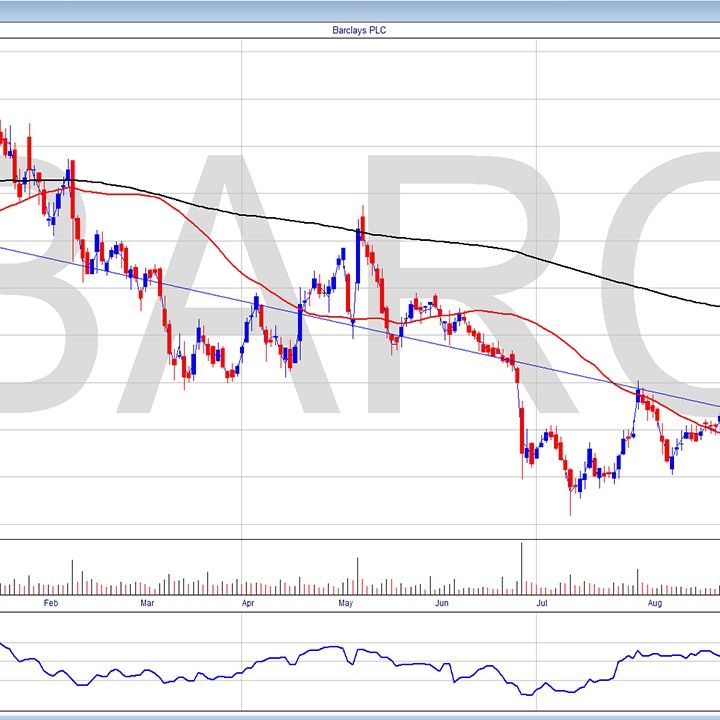
Task: Click the blue candlestick at the late-July peak
Action: [637, 395]
